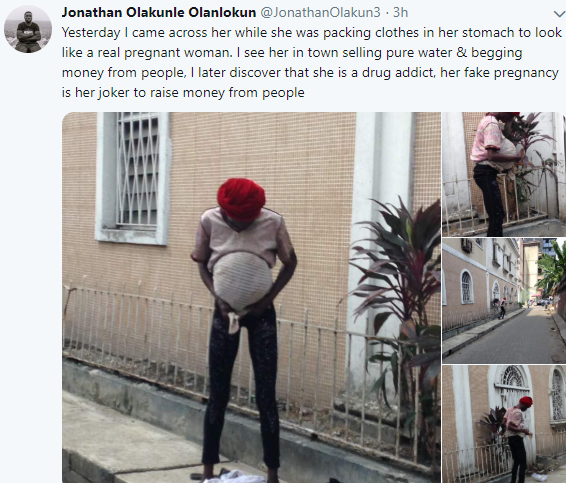This screenshot has width=566, height=483.
Task: View the top-right photo with pink shirt
Action: click(504, 174)
